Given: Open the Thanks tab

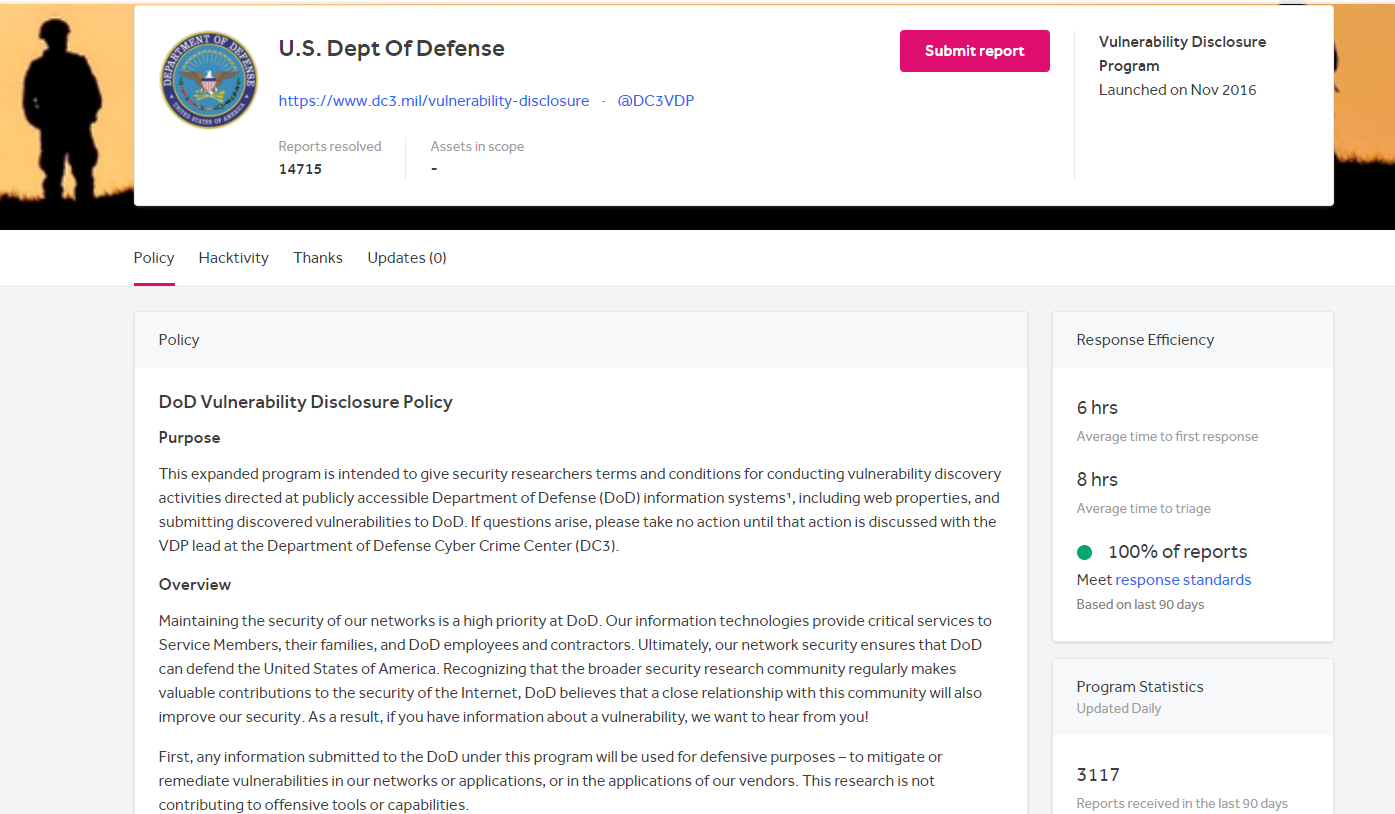Looking at the screenshot, I should 318,258.
